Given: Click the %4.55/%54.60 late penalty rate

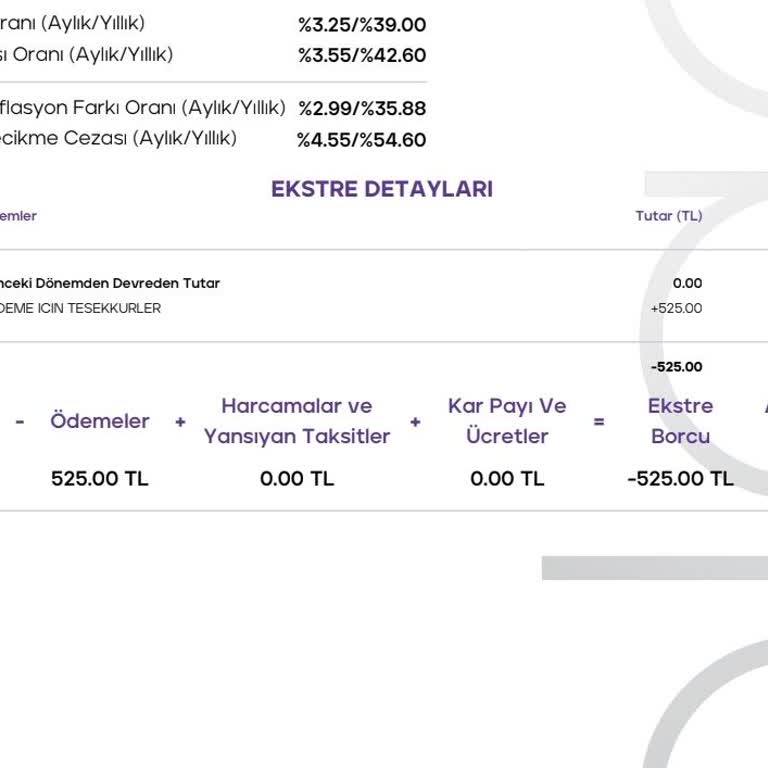Looking at the screenshot, I should (361, 140).
